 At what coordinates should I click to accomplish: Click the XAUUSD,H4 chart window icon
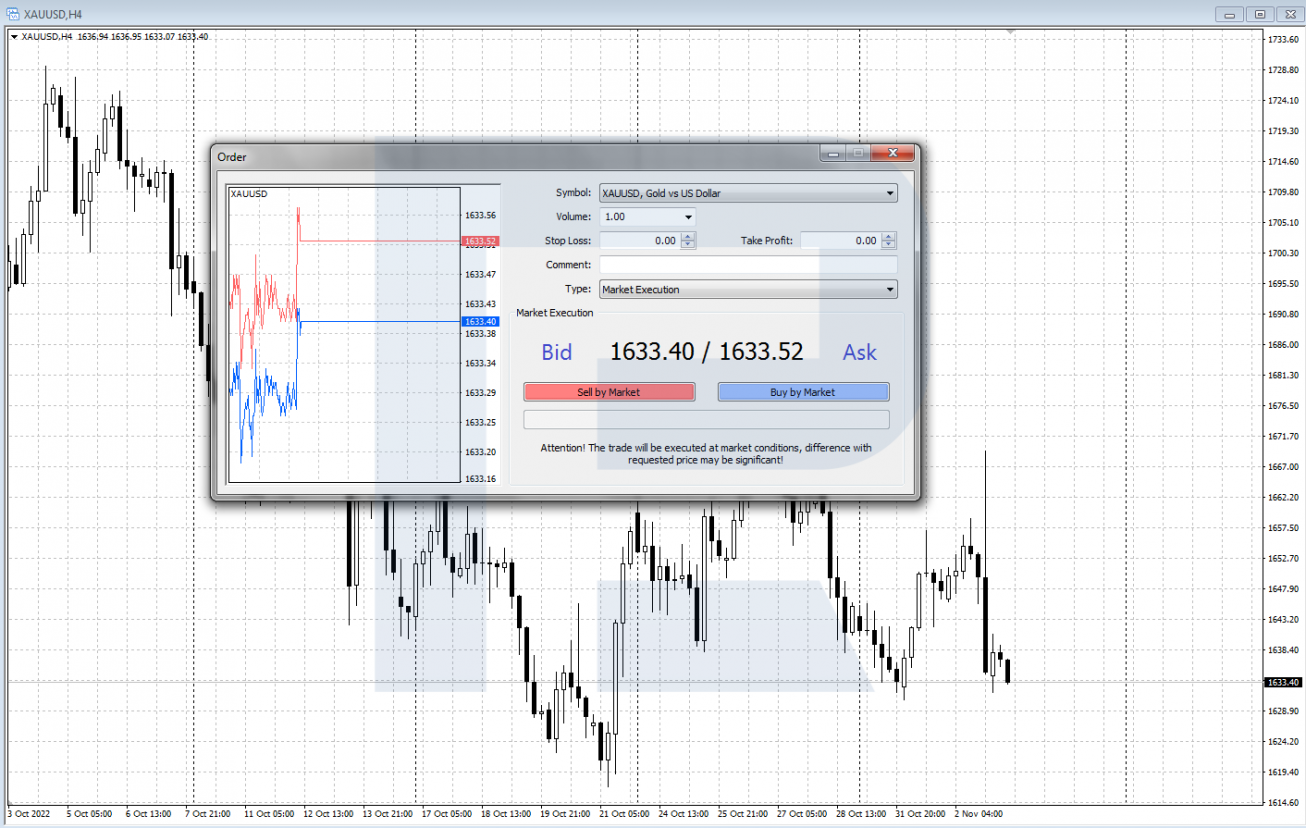(10, 13)
